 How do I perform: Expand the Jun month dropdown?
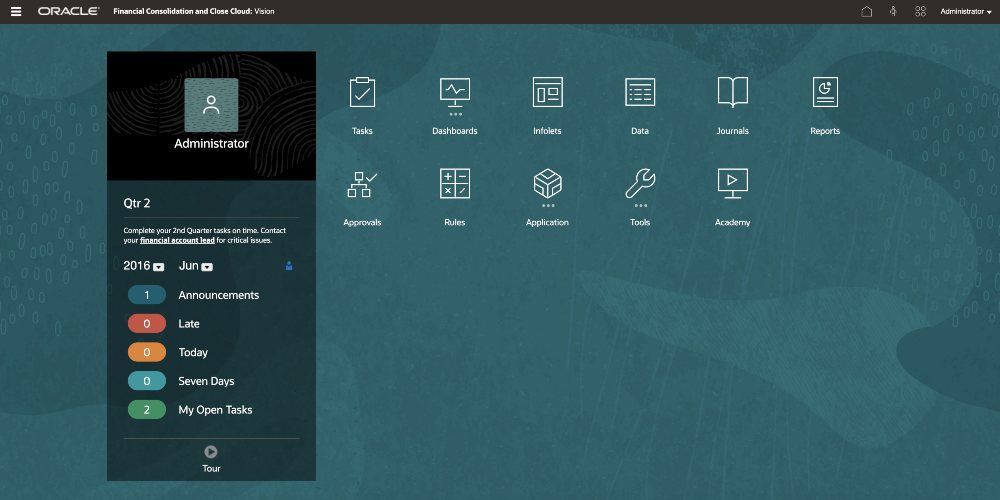pyautogui.click(x=207, y=267)
